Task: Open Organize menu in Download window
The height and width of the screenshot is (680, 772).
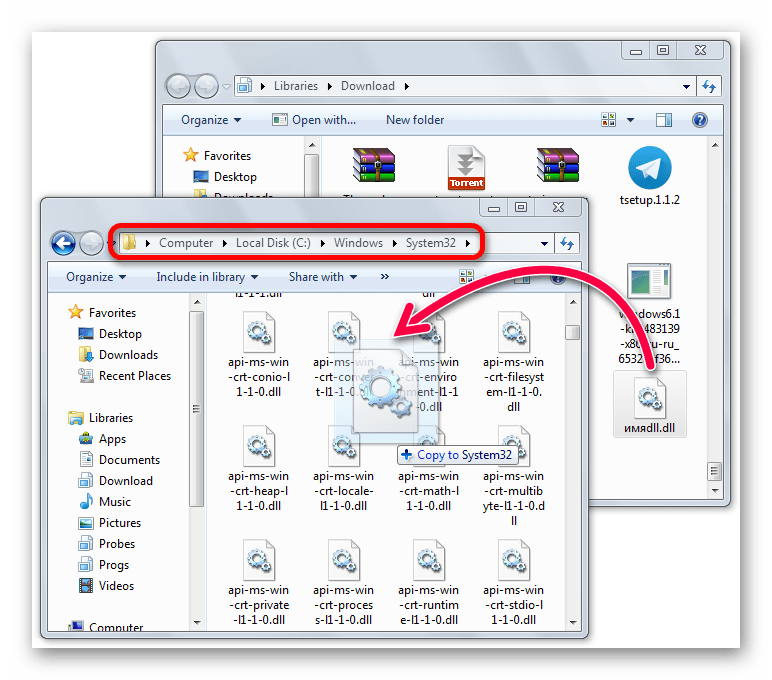Action: pos(211,120)
